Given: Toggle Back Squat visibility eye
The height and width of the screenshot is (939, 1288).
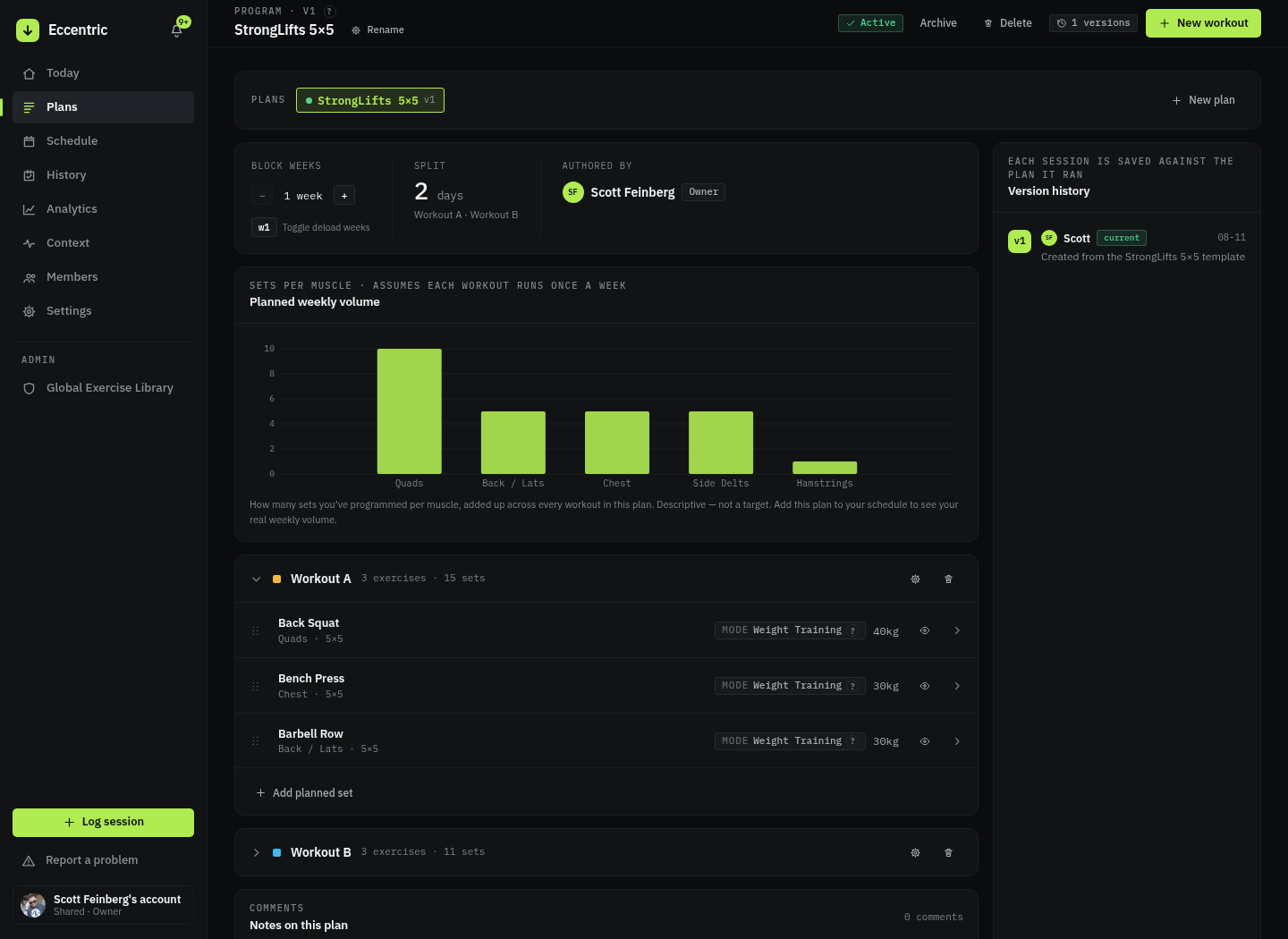Looking at the screenshot, I should click(x=925, y=631).
